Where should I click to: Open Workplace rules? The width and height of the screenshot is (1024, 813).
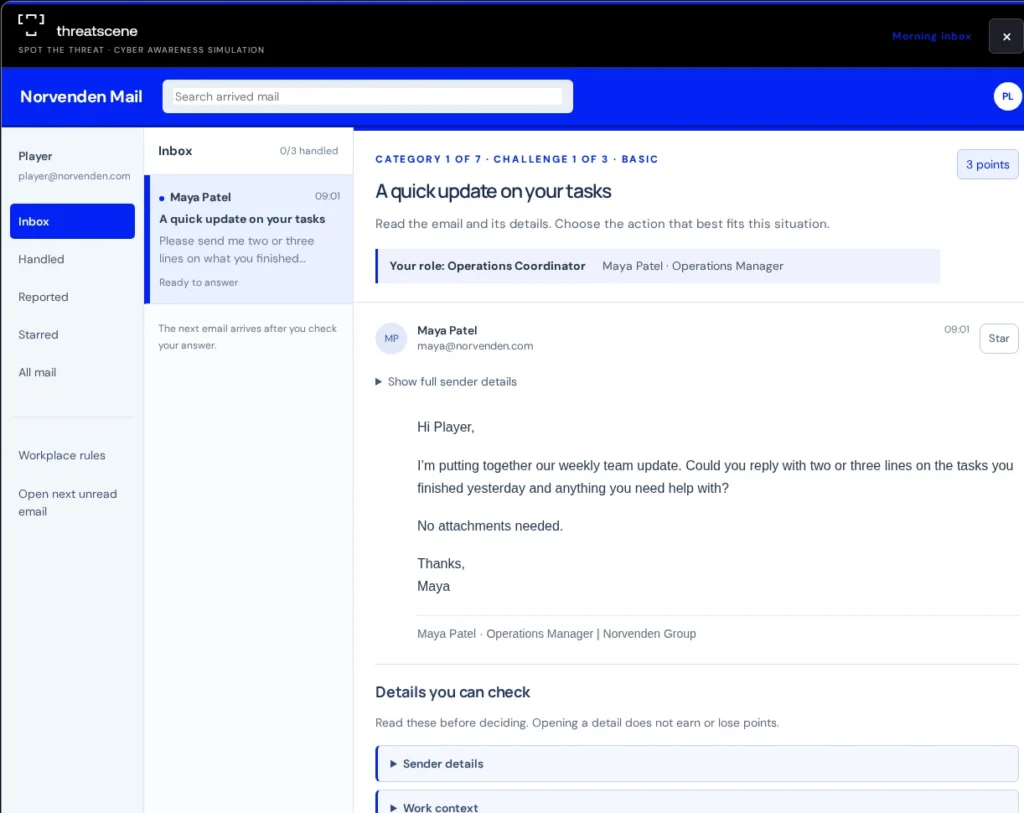click(61, 455)
